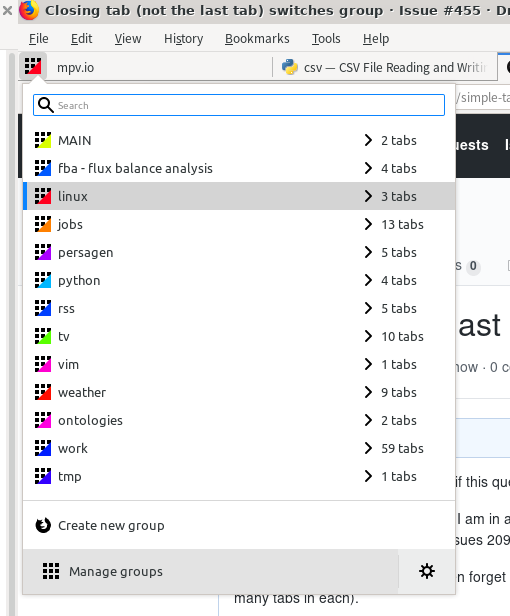Open the File menu

pyautogui.click(x=39, y=38)
